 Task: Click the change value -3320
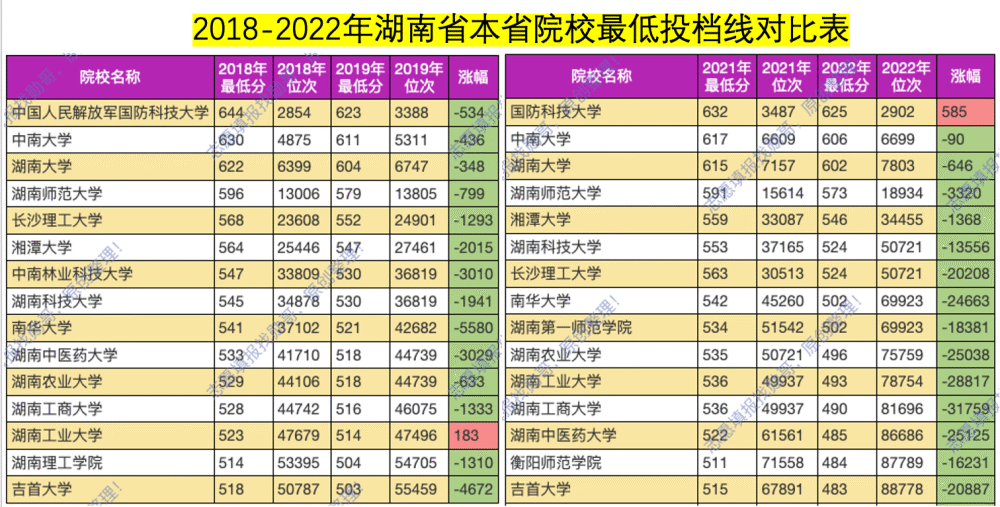(x=966, y=193)
